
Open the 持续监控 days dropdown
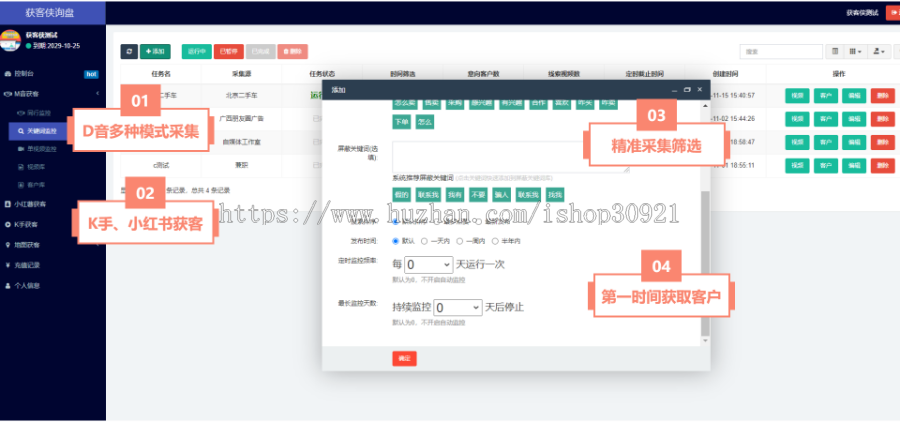[458, 307]
